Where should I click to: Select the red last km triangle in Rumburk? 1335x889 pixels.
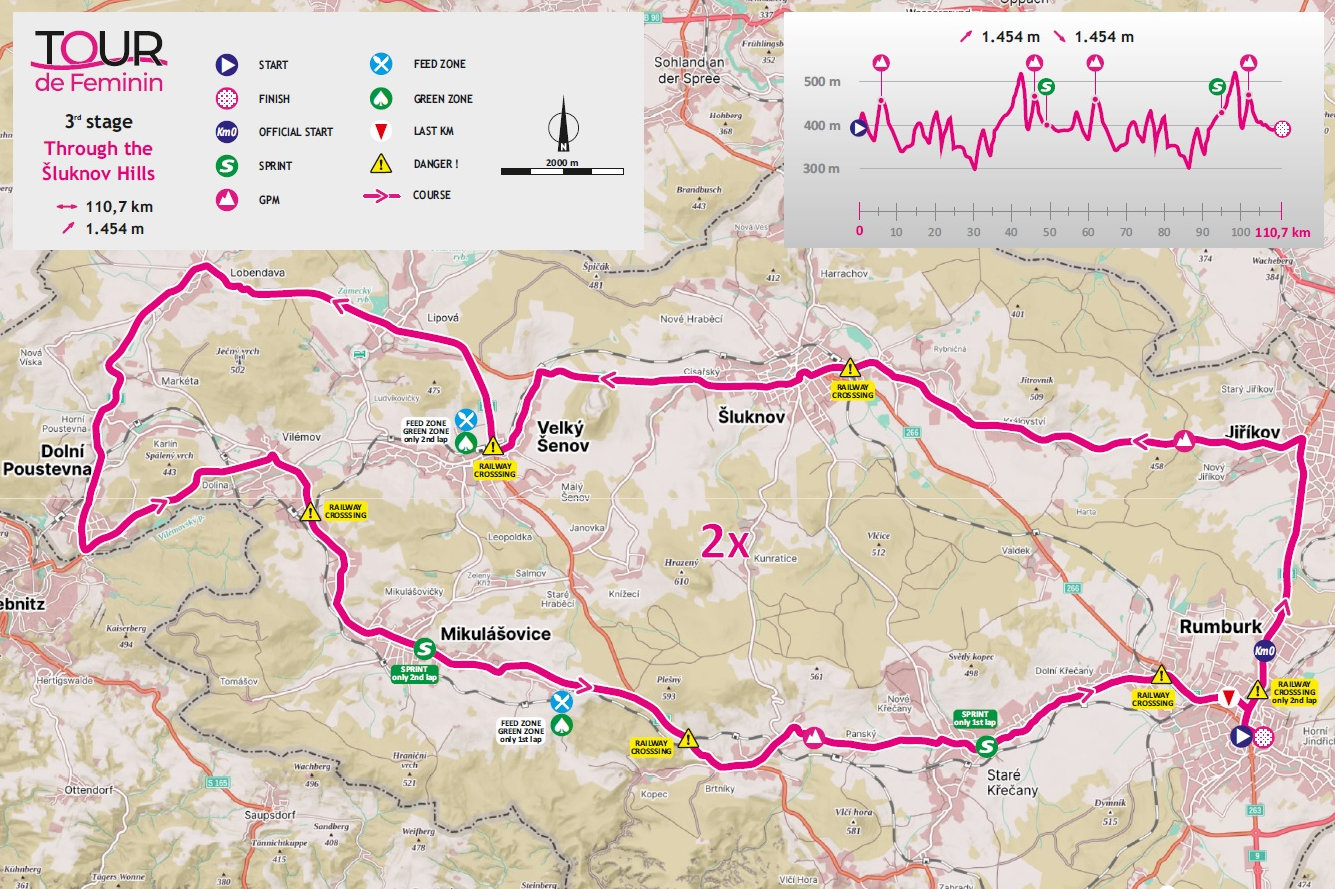pyautogui.click(x=1228, y=697)
